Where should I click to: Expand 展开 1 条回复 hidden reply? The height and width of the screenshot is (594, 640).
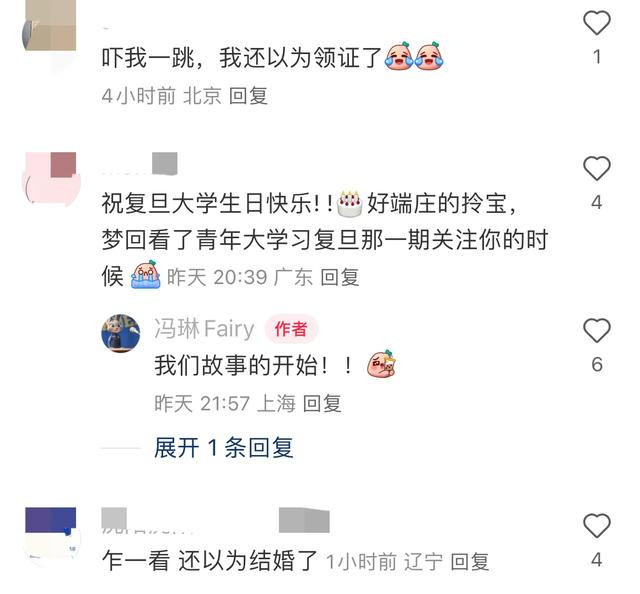point(224,447)
